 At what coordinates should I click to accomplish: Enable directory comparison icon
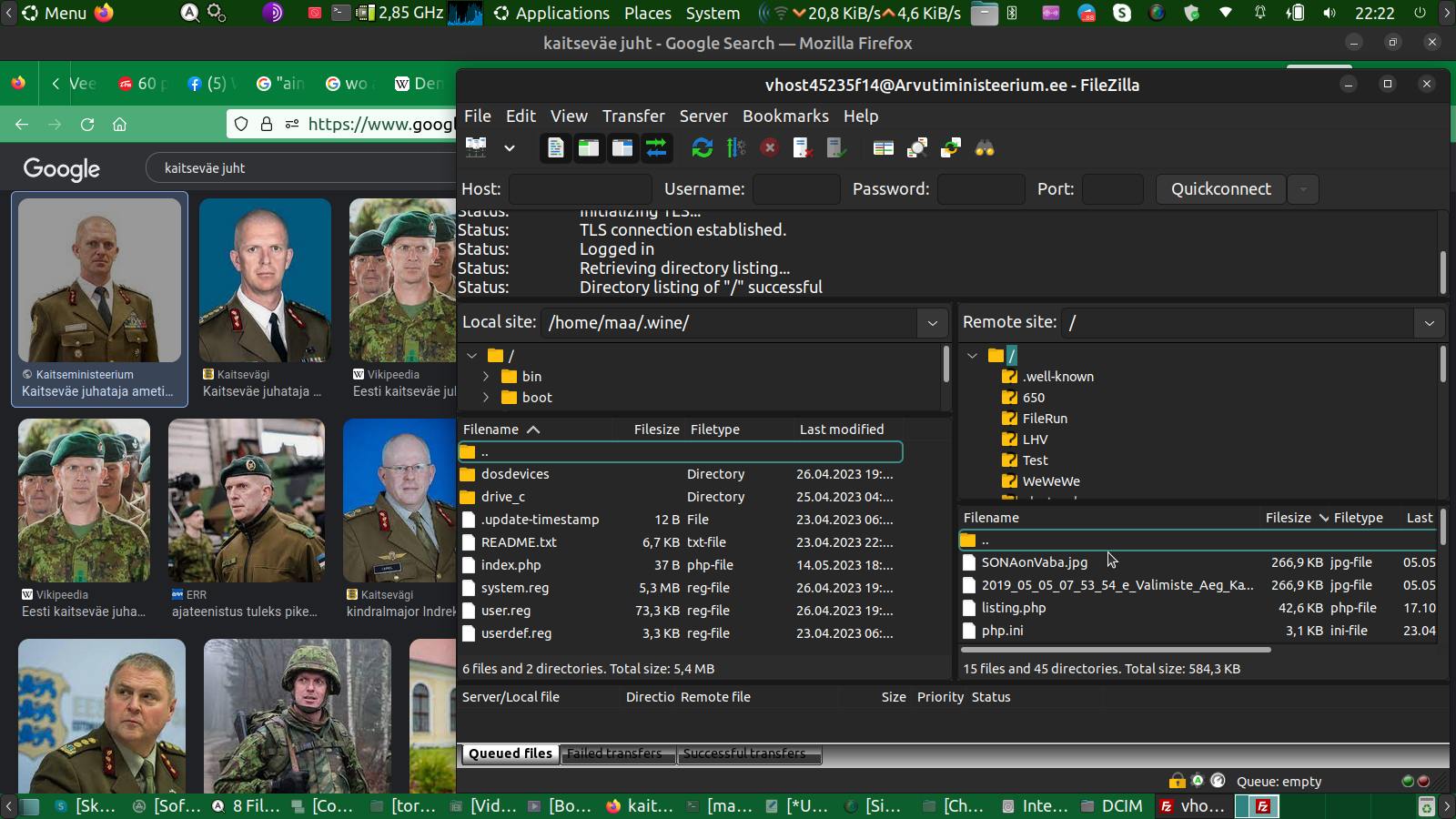coord(917,148)
